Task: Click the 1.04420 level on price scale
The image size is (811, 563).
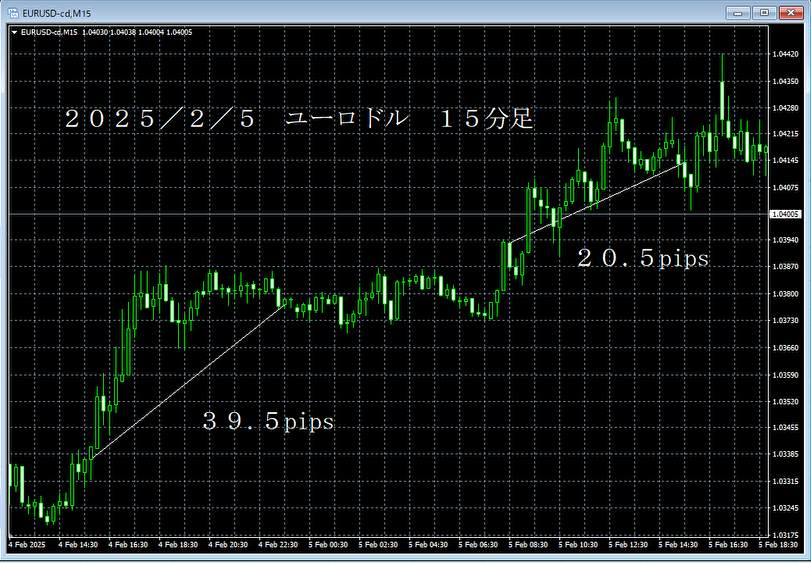Action: (786, 55)
